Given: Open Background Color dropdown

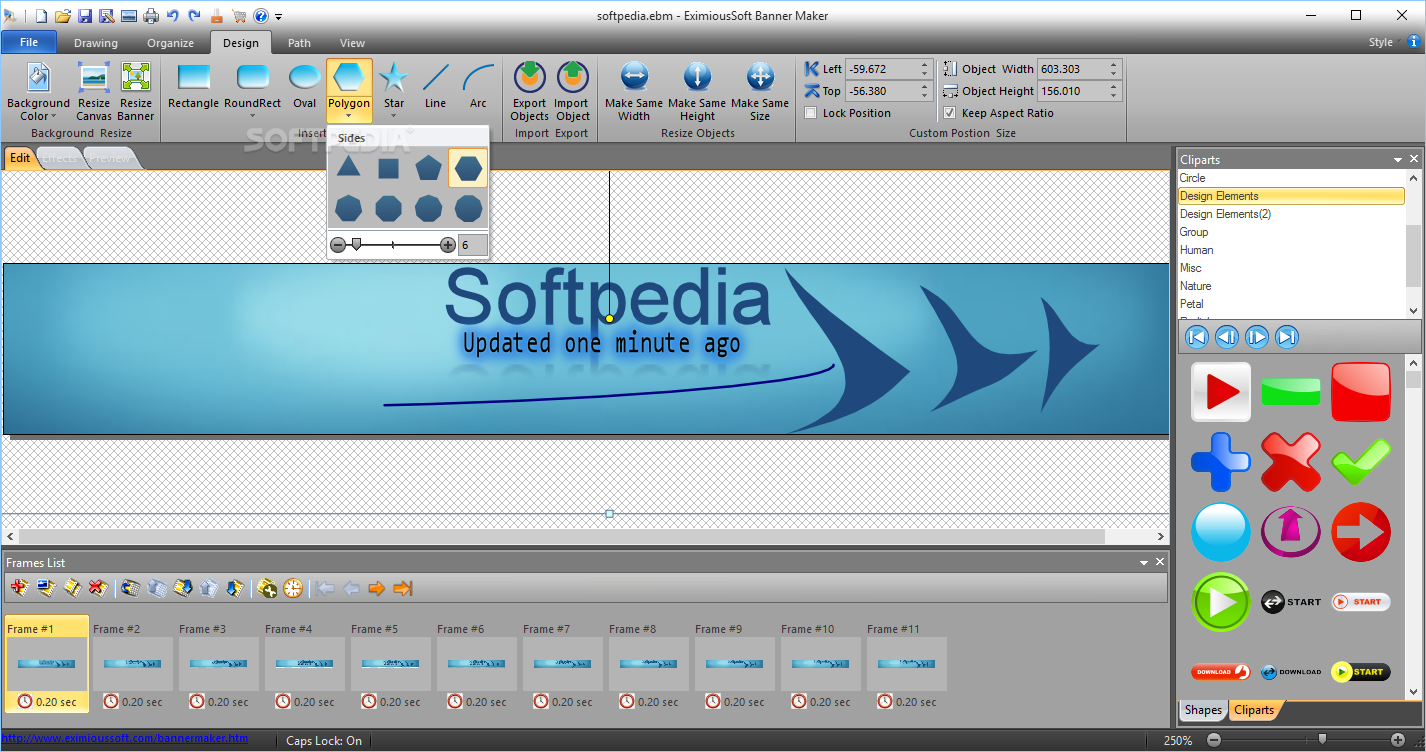Looking at the screenshot, I should pos(38,91).
